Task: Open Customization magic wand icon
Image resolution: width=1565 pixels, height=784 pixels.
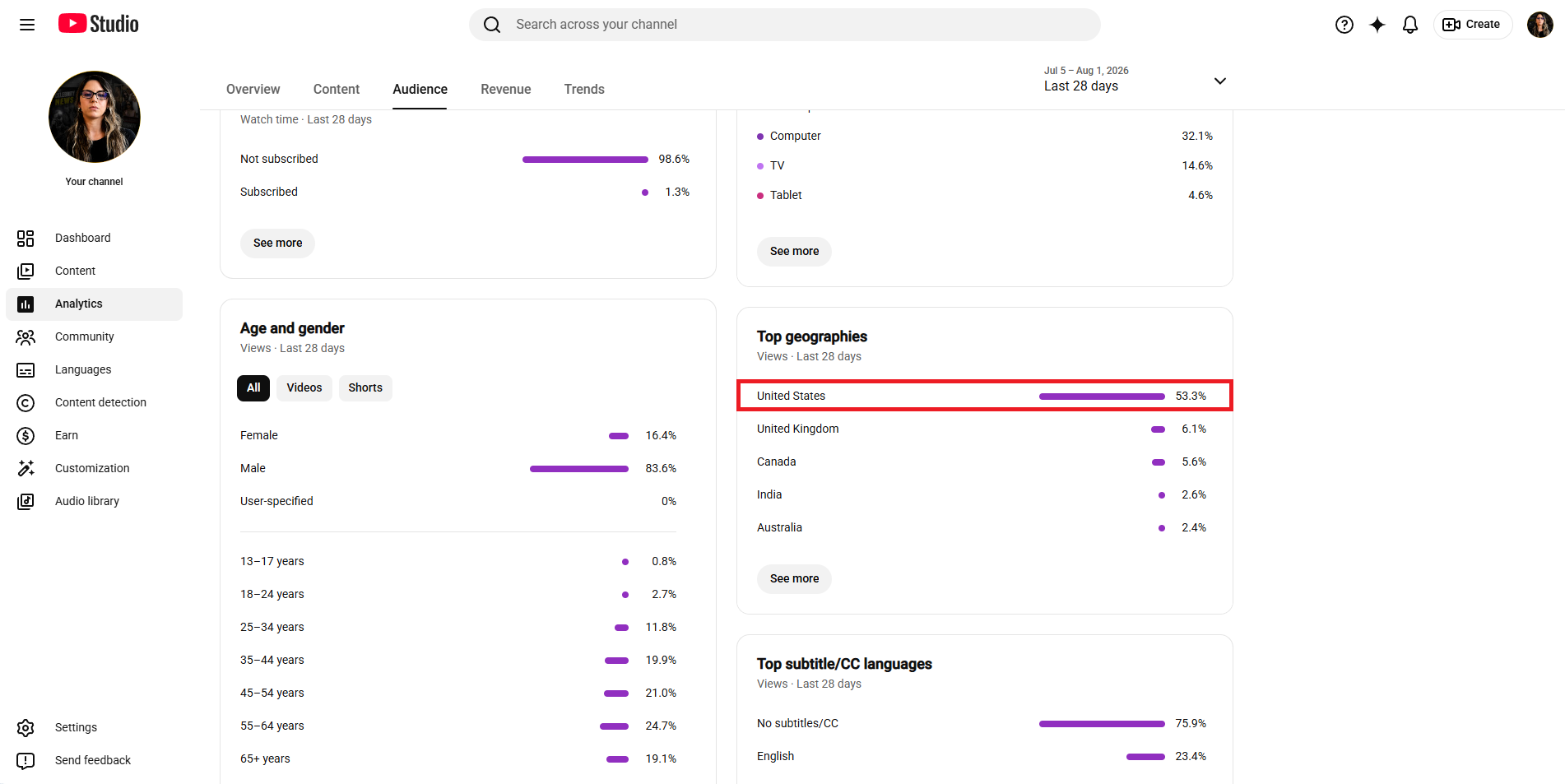Action: point(26,468)
